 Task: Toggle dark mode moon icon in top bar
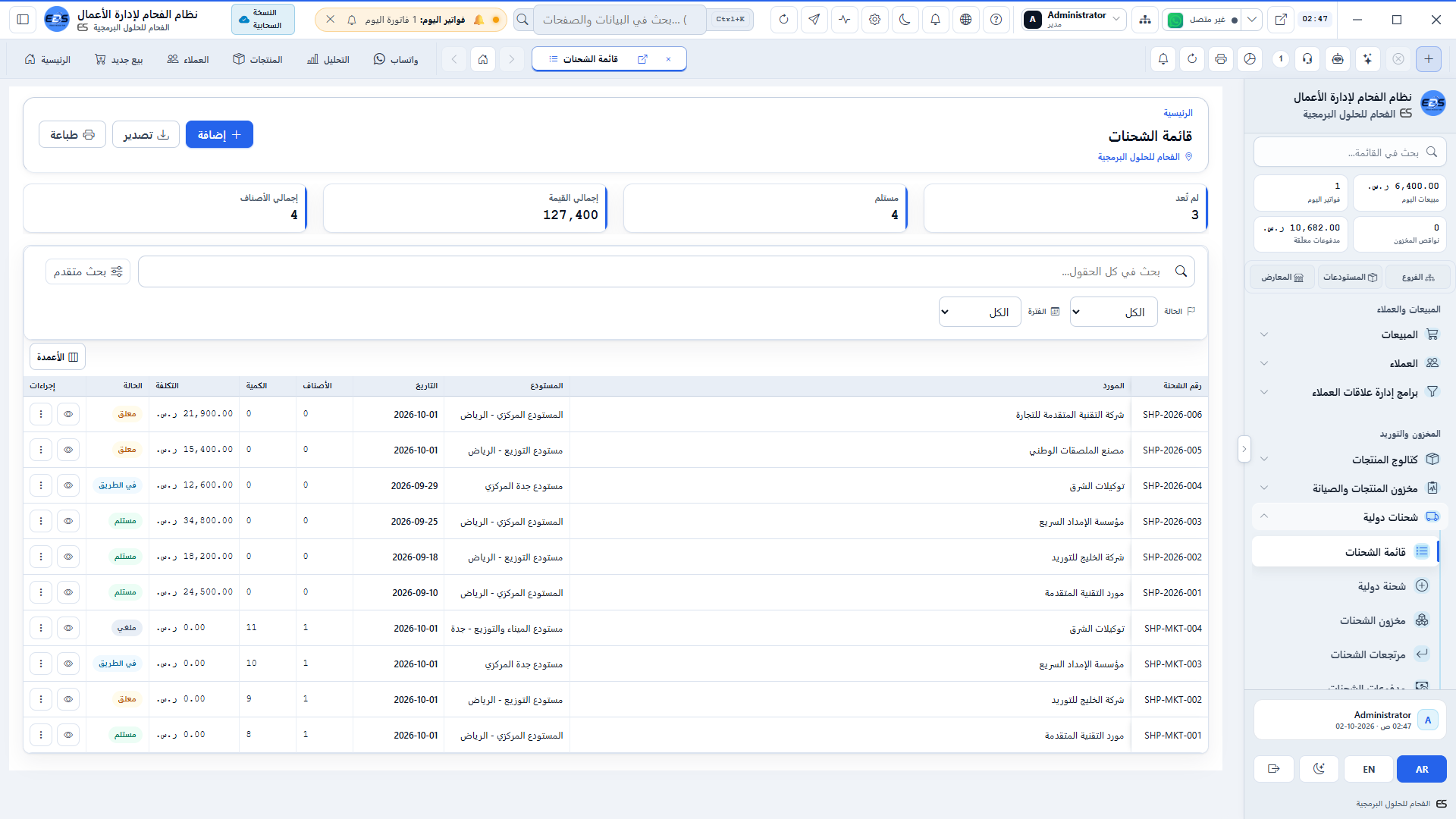coord(905,20)
